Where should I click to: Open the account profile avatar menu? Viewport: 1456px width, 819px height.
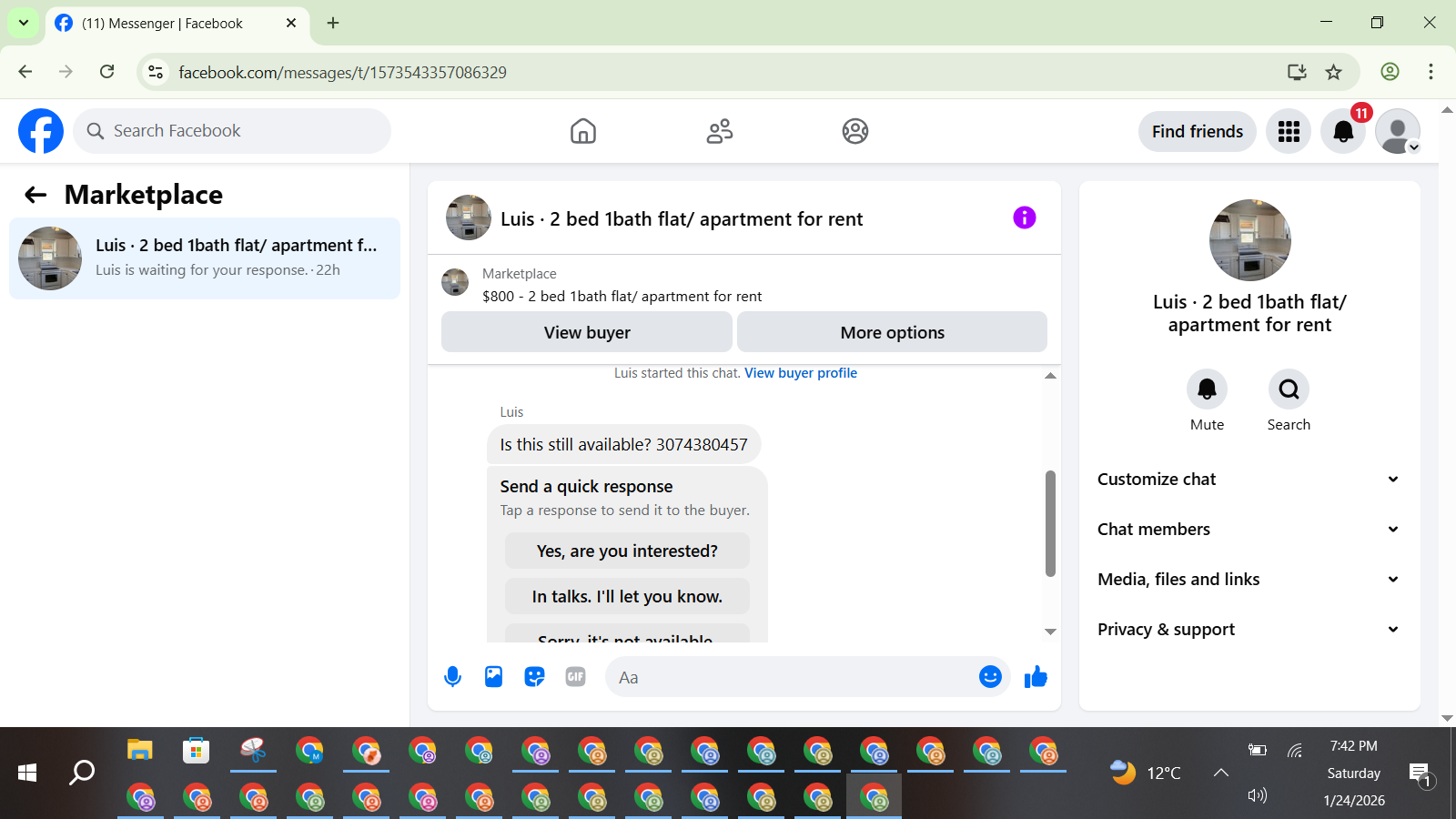click(1398, 131)
